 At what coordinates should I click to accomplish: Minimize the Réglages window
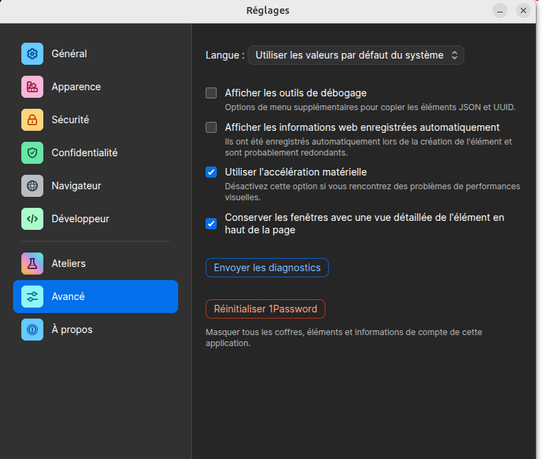point(500,11)
